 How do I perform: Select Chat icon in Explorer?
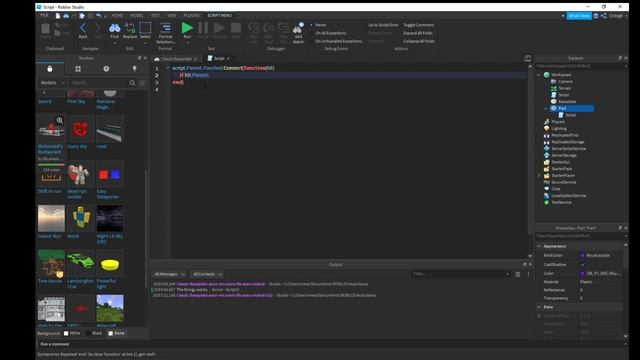(x=547, y=189)
